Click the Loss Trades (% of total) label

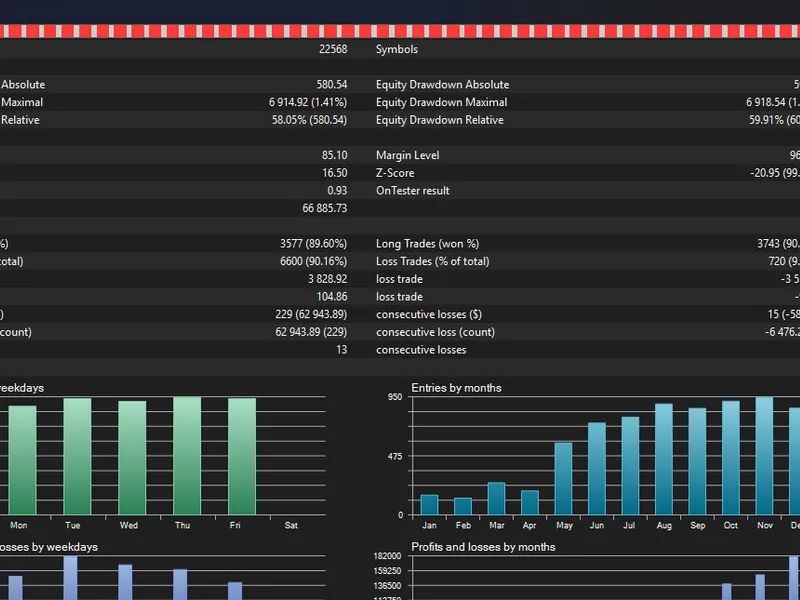432,261
